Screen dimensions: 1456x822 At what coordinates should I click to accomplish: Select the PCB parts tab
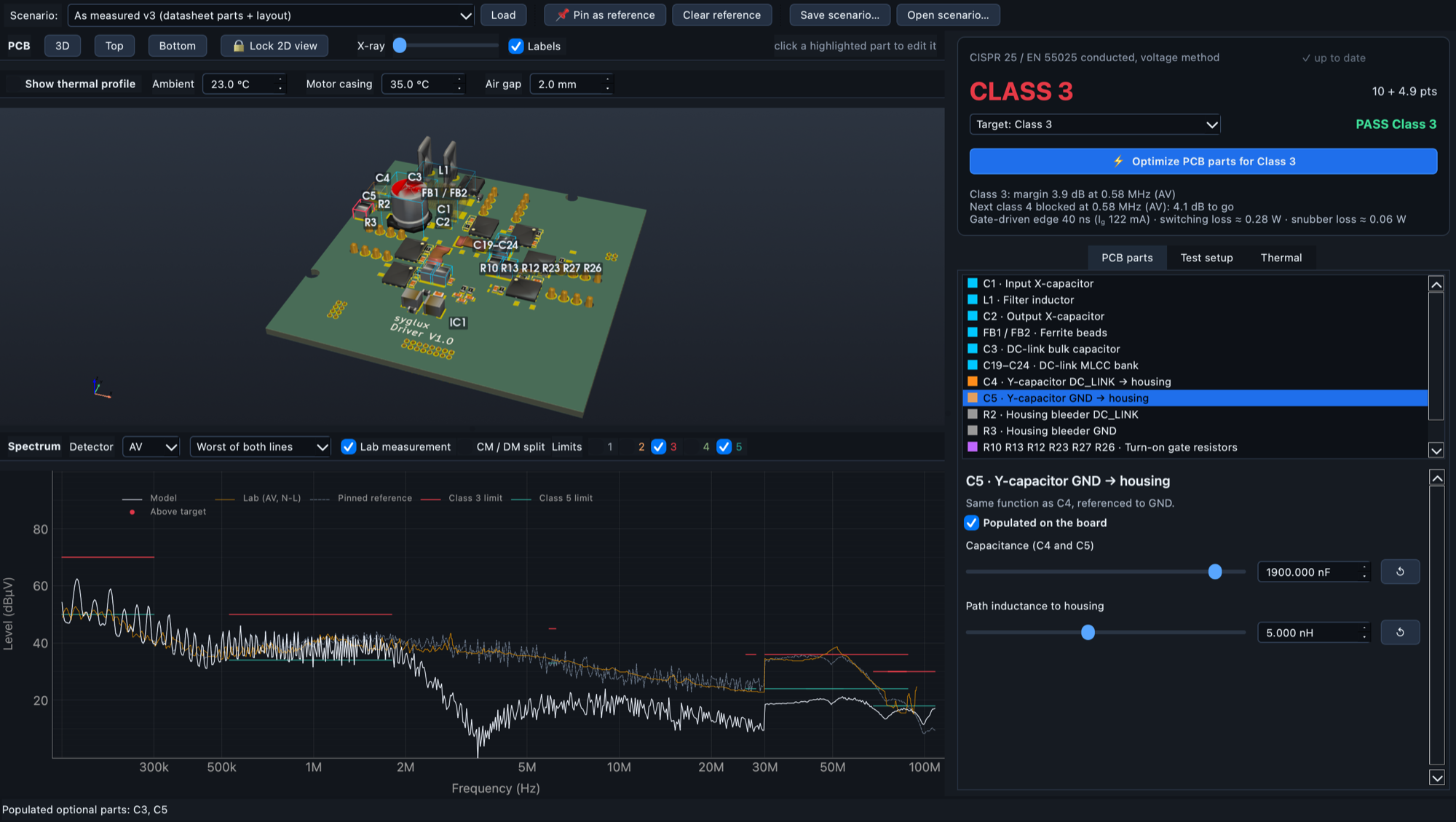pos(1127,258)
